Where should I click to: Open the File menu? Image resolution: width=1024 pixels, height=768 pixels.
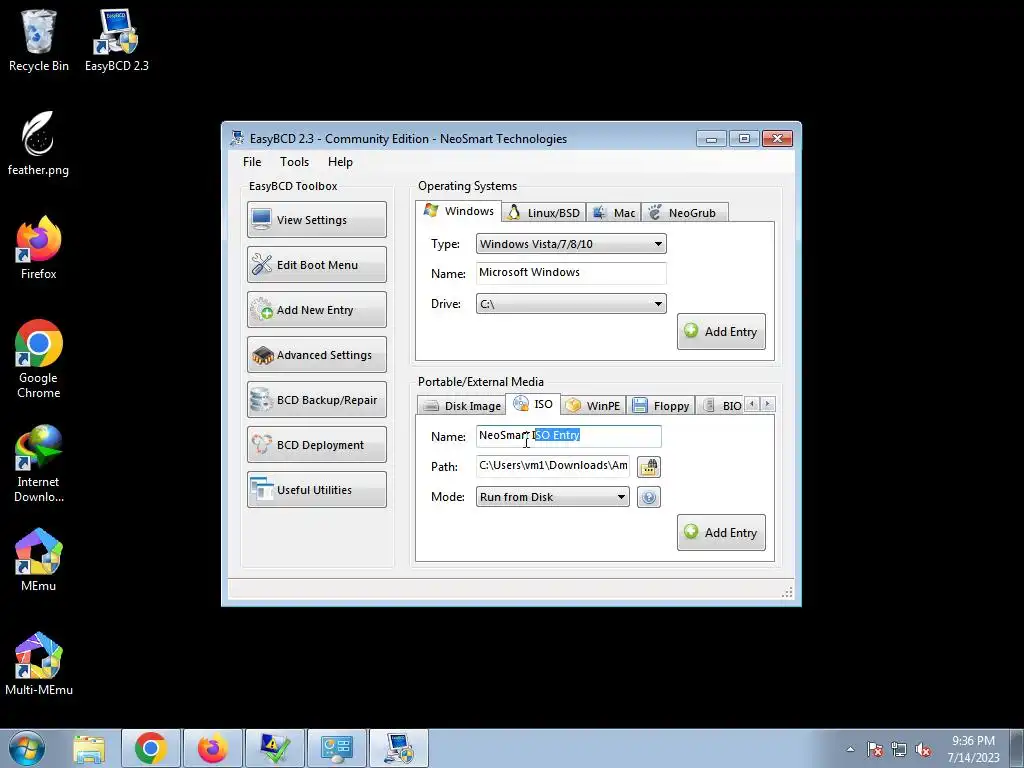click(252, 162)
